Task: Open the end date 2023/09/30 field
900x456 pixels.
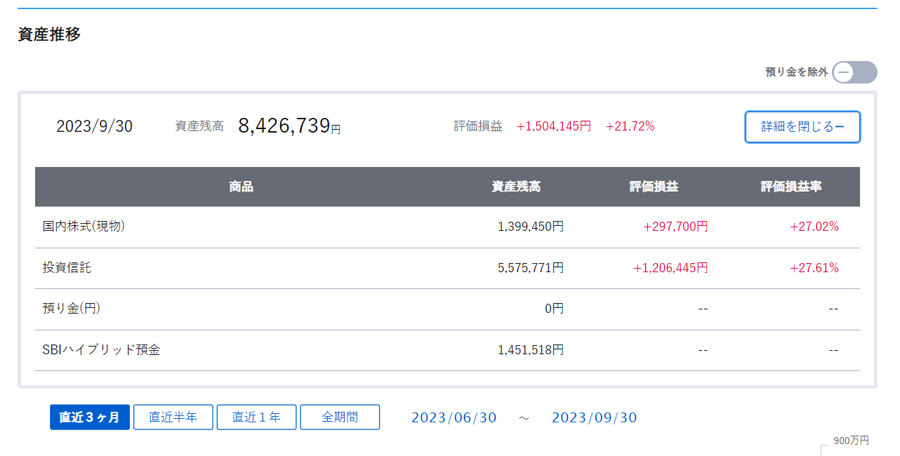Action: click(595, 418)
